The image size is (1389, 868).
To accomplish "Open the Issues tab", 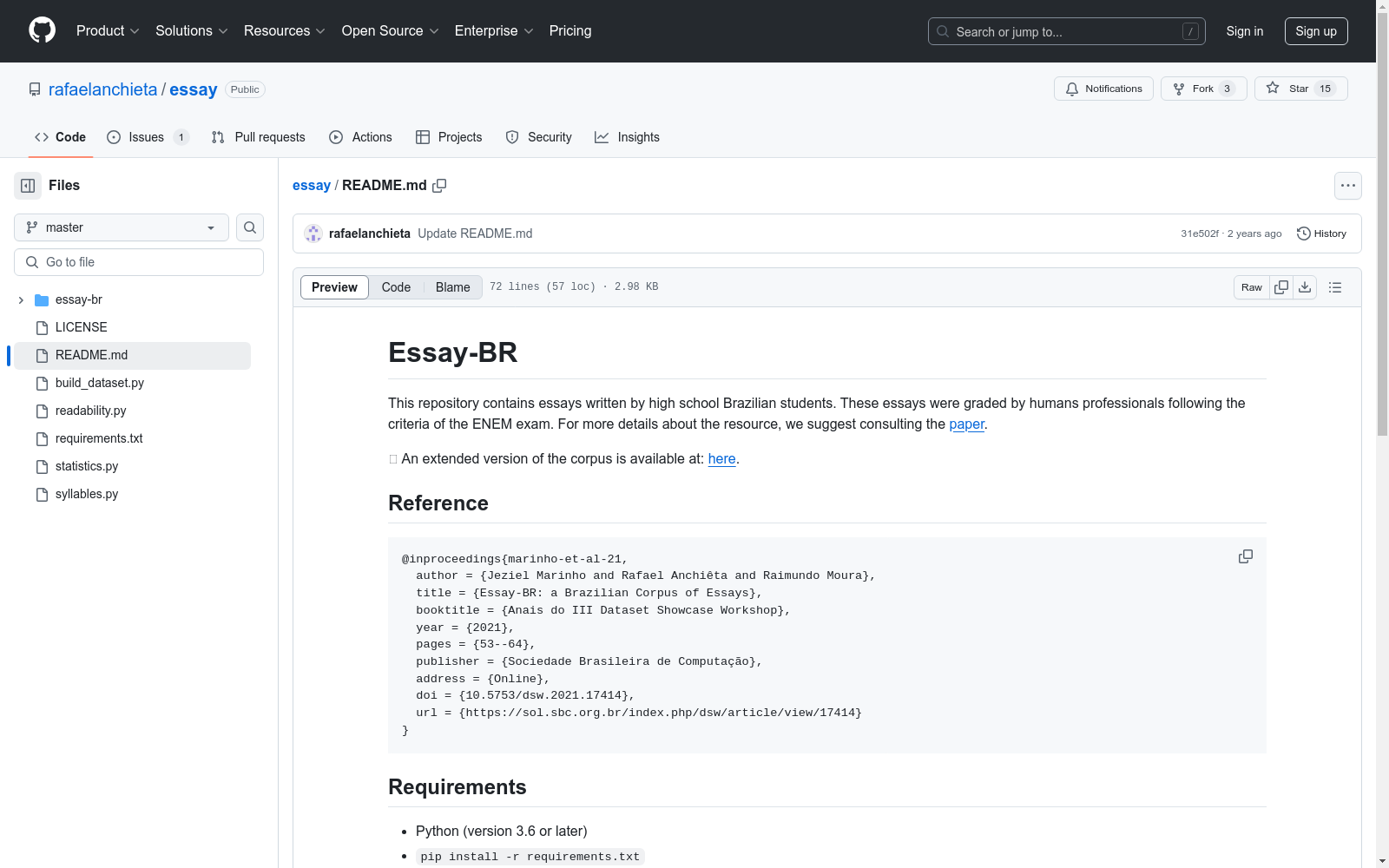I will 147,137.
